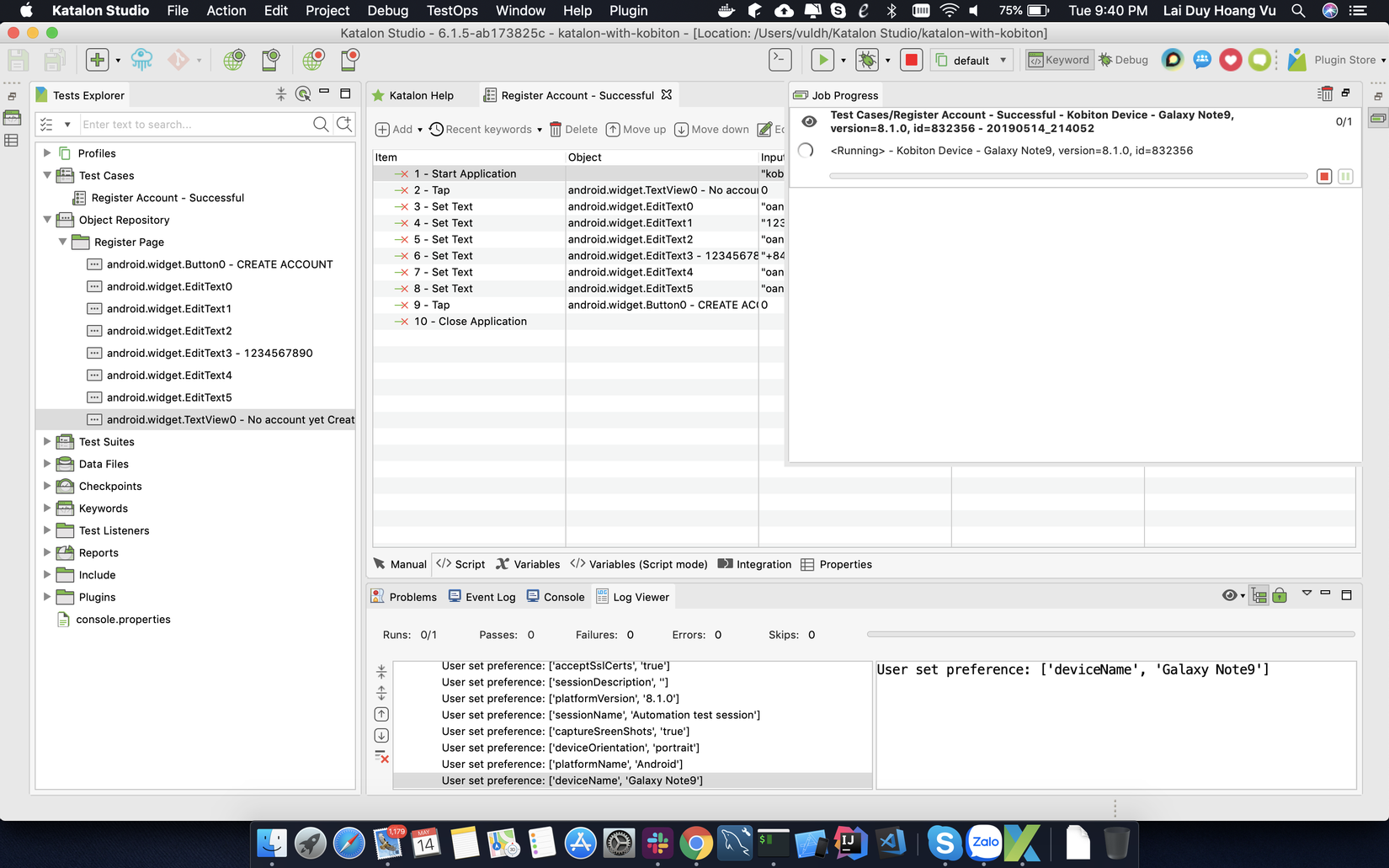Open the Plugin Store dropdown
Screen dimensions: 1389x868
(1382, 61)
